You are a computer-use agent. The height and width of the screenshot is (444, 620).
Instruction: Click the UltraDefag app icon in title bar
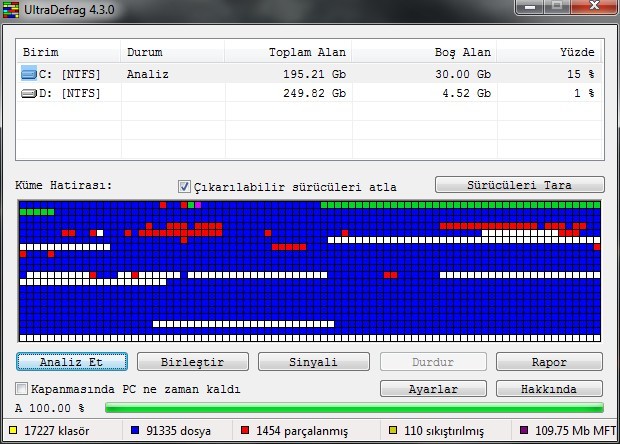(11, 9)
